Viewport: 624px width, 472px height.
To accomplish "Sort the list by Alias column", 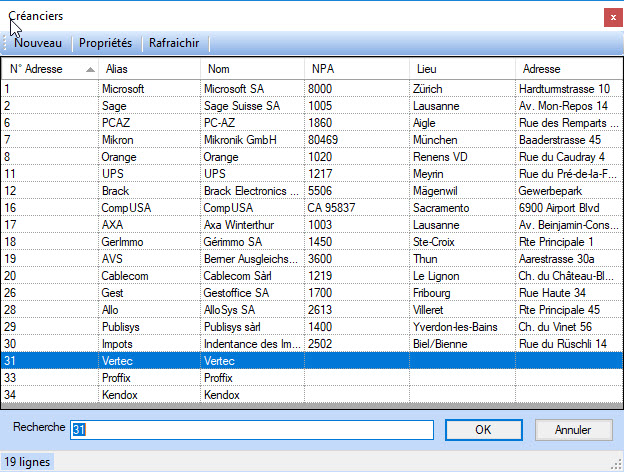I will click(x=149, y=69).
